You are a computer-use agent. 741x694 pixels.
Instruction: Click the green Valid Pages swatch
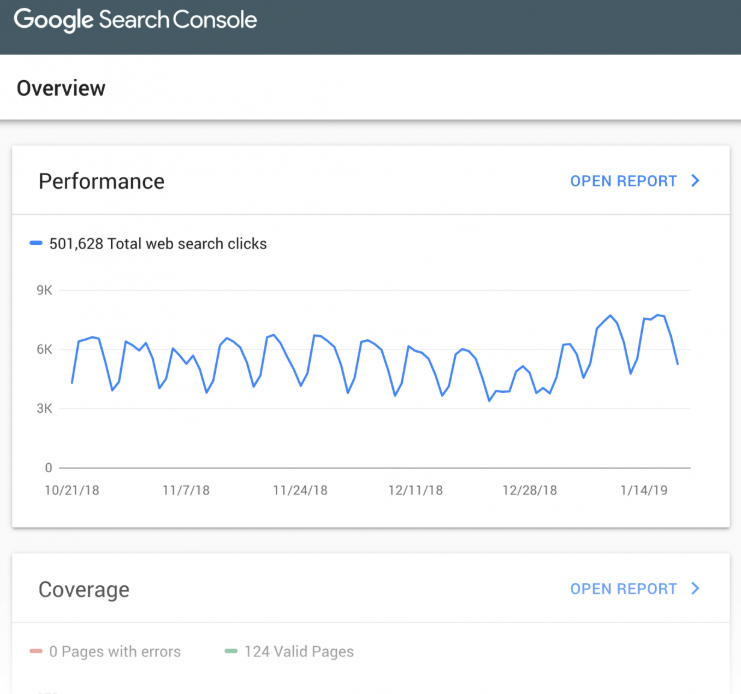coord(231,651)
